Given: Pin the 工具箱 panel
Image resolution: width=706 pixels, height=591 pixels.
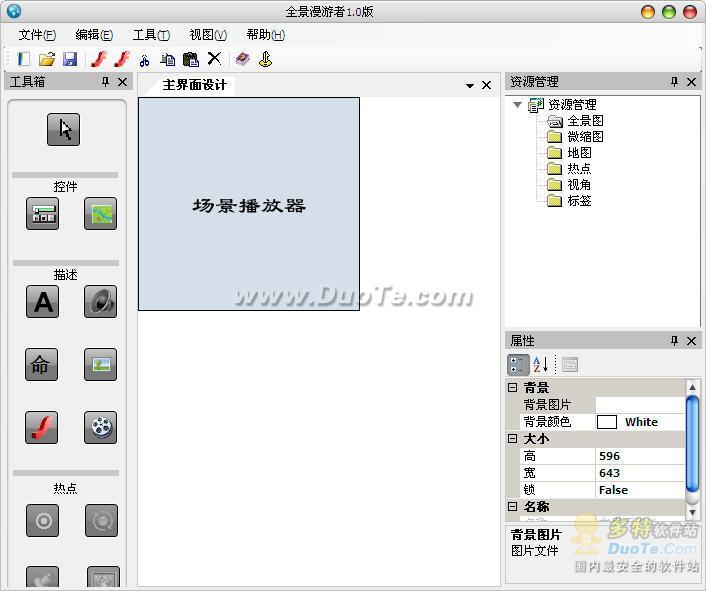Looking at the screenshot, I should coord(105,82).
